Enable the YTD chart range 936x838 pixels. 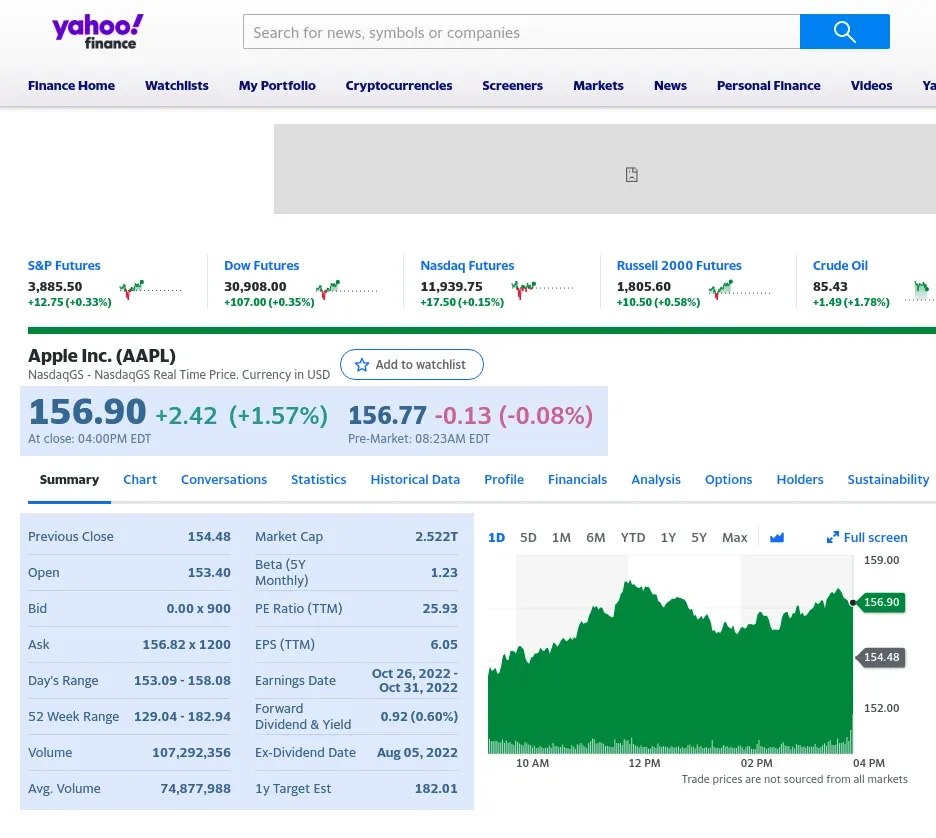tap(632, 537)
